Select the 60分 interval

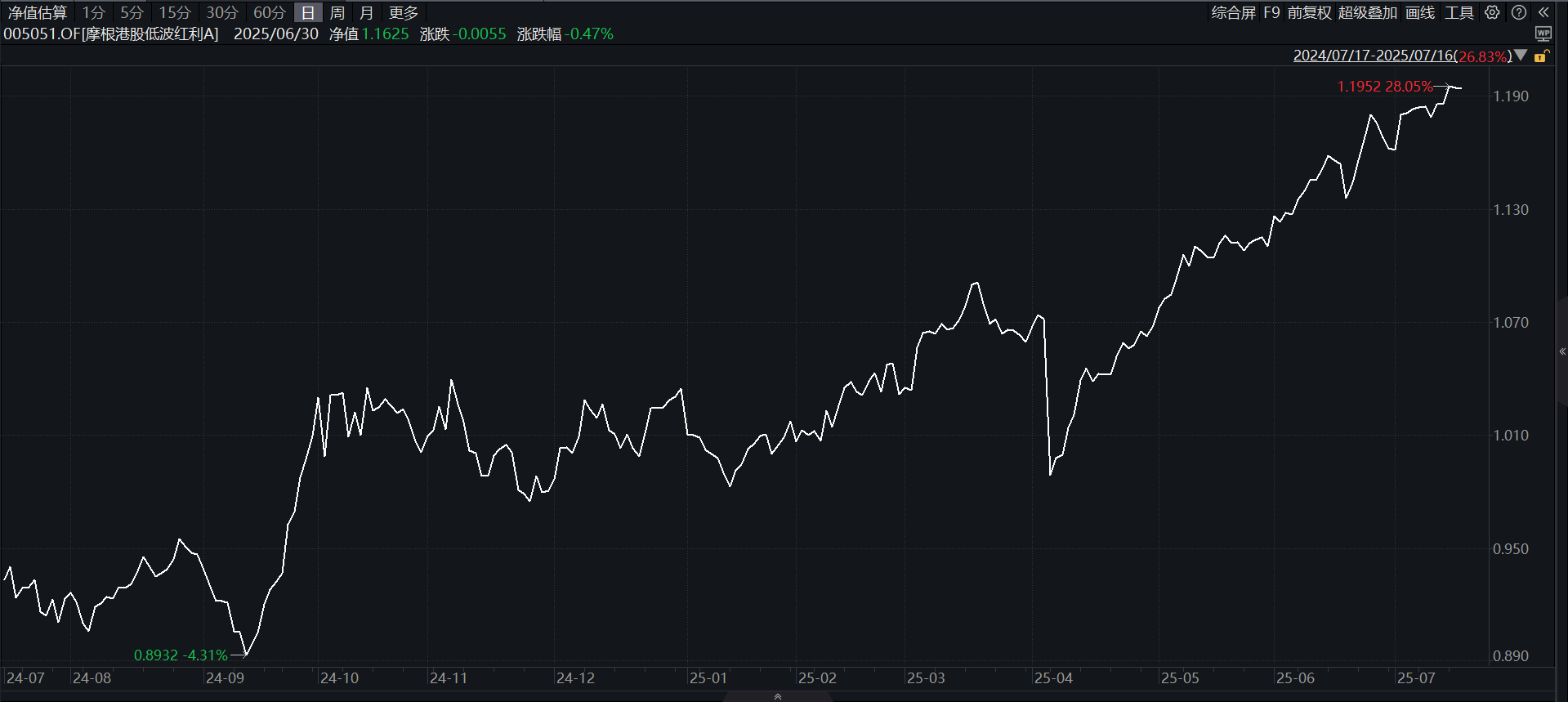tap(270, 13)
